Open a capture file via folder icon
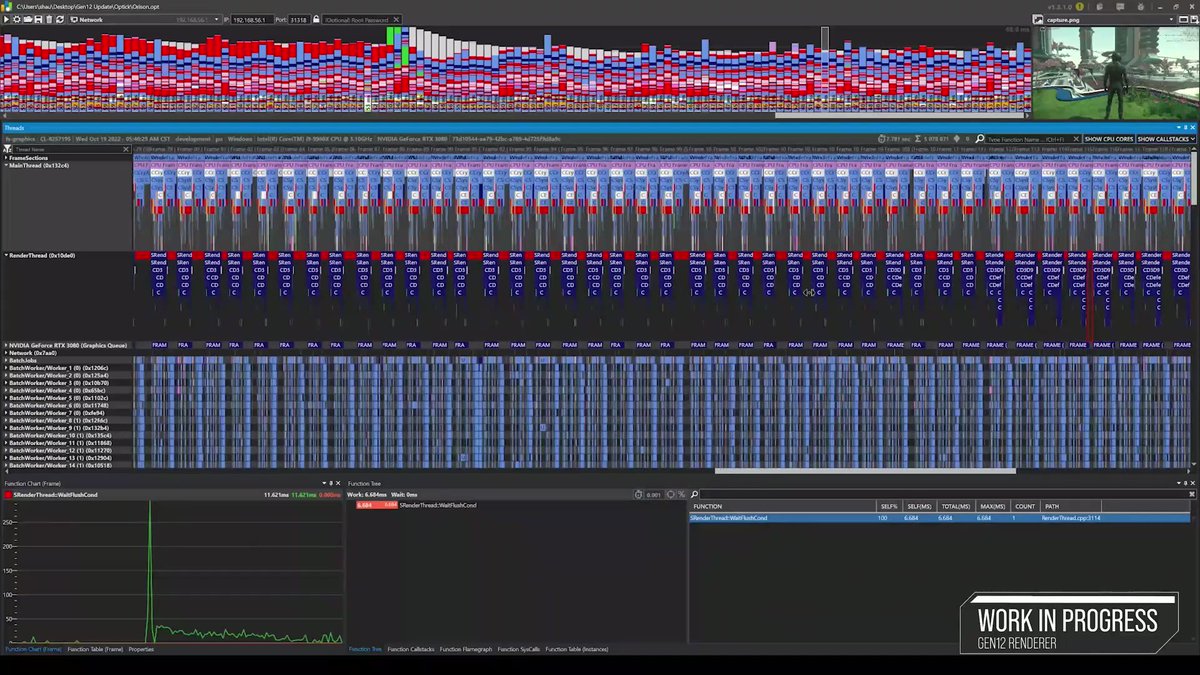 28,19
